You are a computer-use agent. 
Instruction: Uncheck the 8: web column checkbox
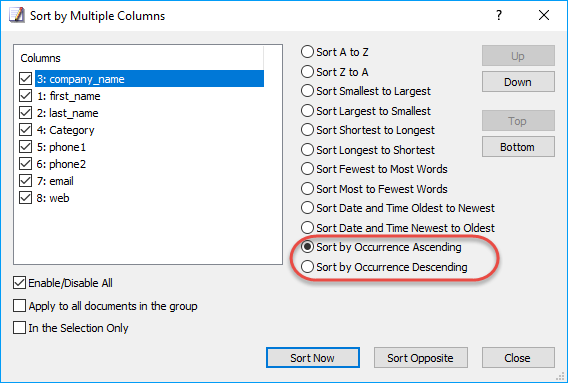coord(25,198)
